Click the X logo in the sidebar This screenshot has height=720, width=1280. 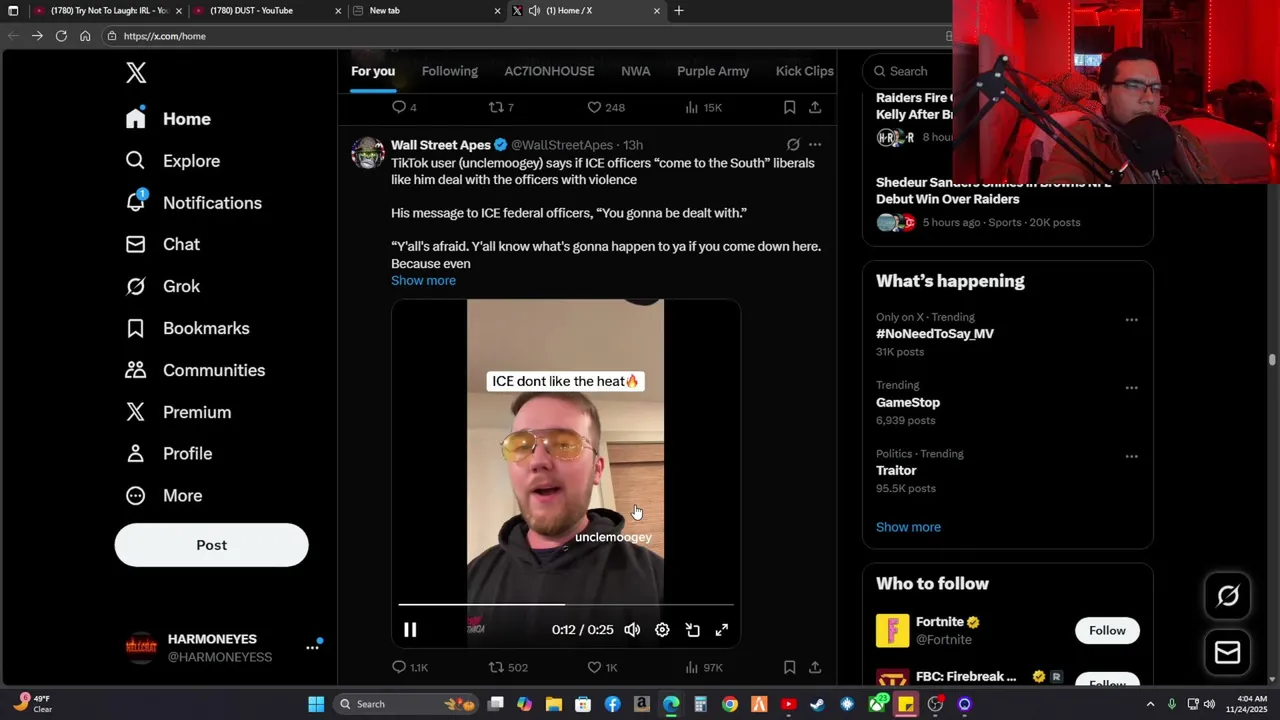click(136, 72)
